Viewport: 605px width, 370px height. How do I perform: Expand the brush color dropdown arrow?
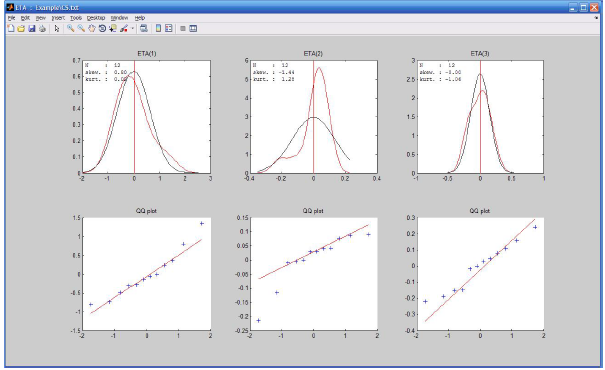[x=132, y=28]
